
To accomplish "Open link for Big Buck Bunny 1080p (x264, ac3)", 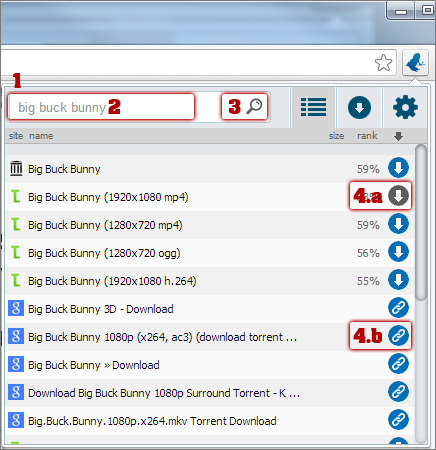I will point(398,336).
